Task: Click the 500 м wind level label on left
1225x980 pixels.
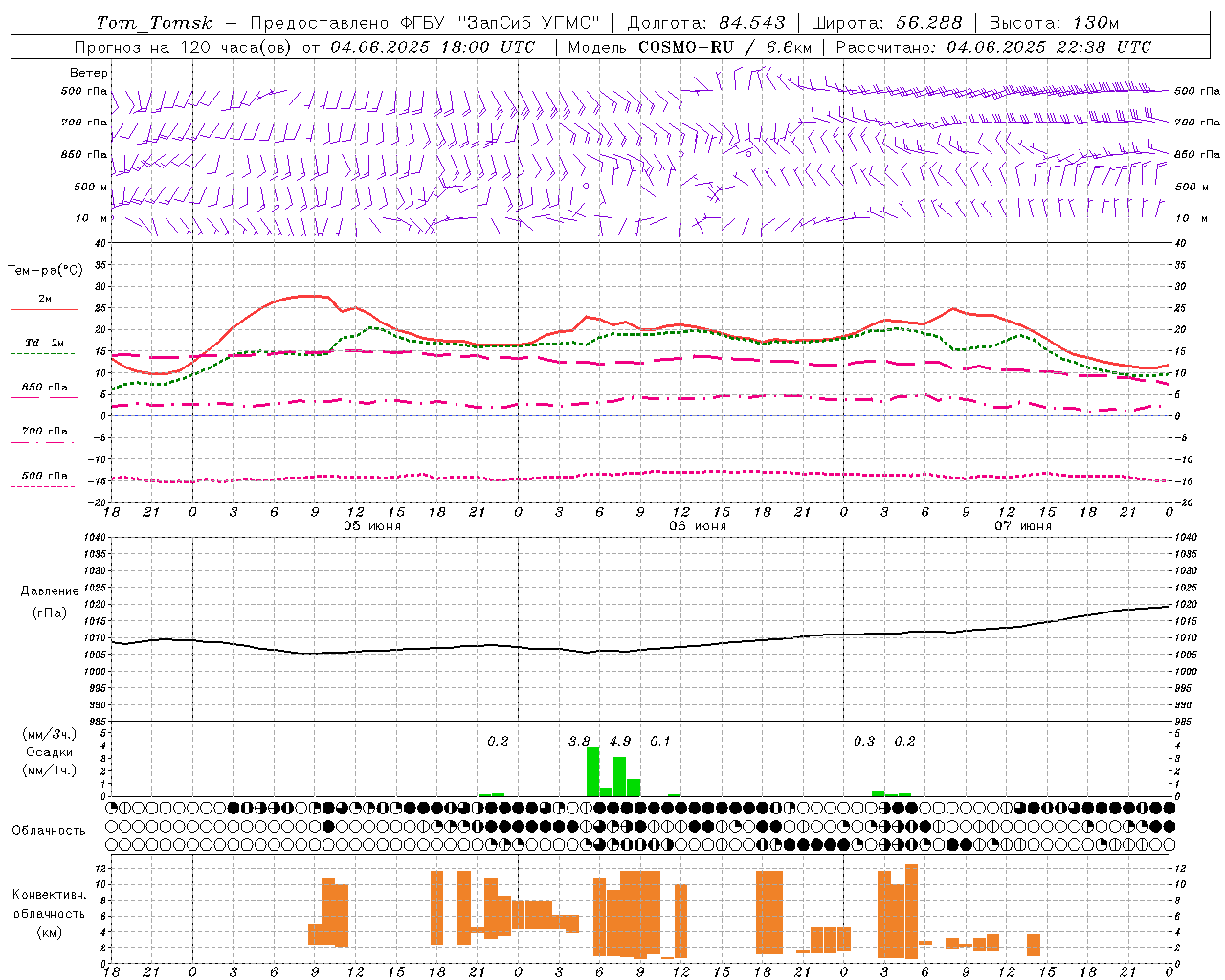Action: click(92, 187)
